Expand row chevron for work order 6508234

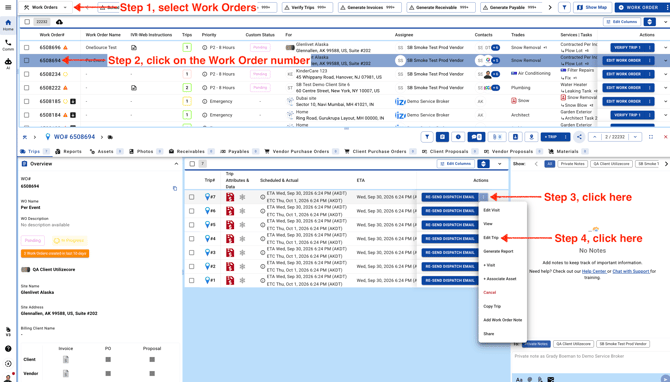tap(665, 74)
